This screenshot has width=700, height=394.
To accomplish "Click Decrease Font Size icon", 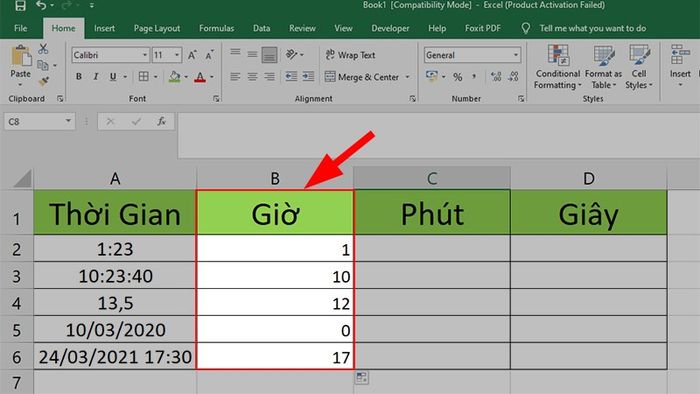I will tap(209, 55).
